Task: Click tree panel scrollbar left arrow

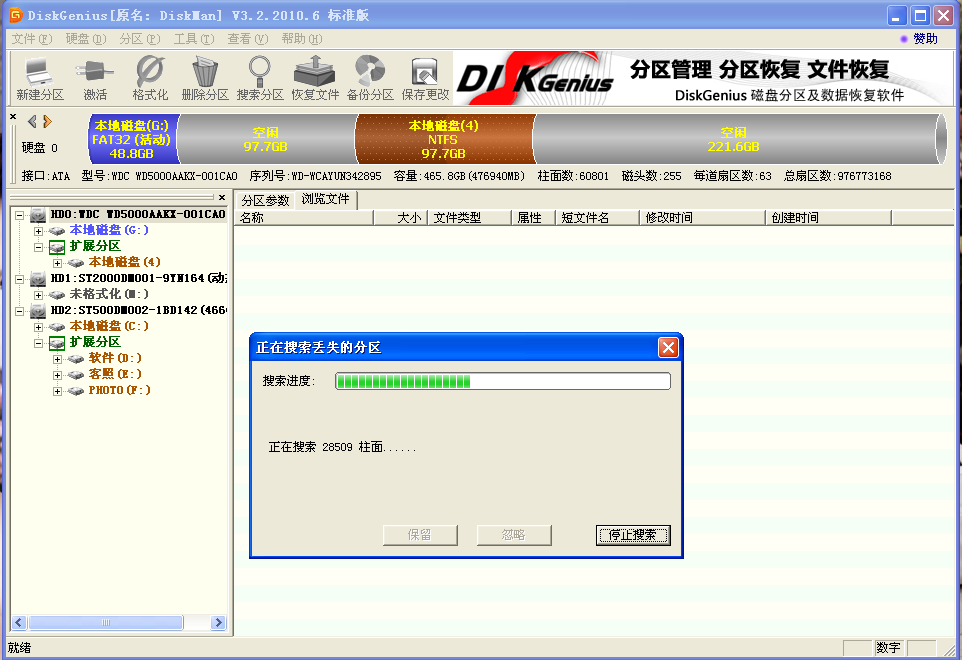Action: click(18, 623)
